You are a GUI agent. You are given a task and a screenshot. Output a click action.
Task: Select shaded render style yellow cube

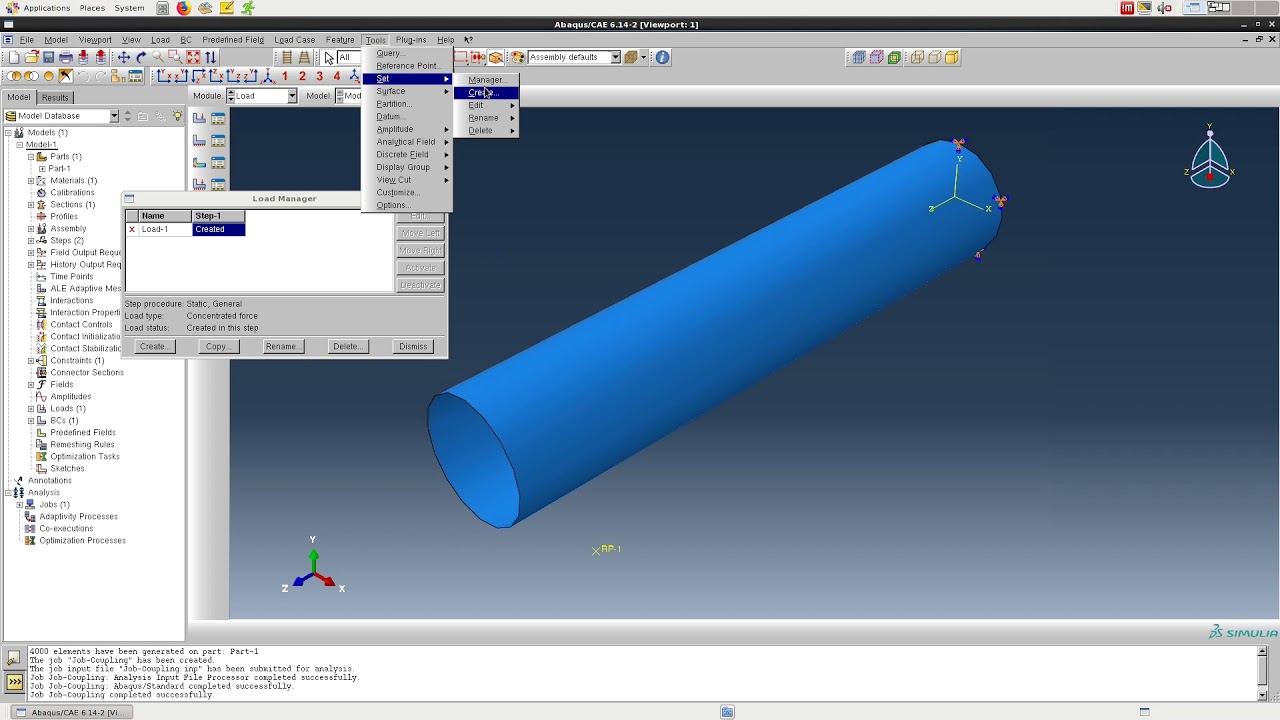(952, 57)
